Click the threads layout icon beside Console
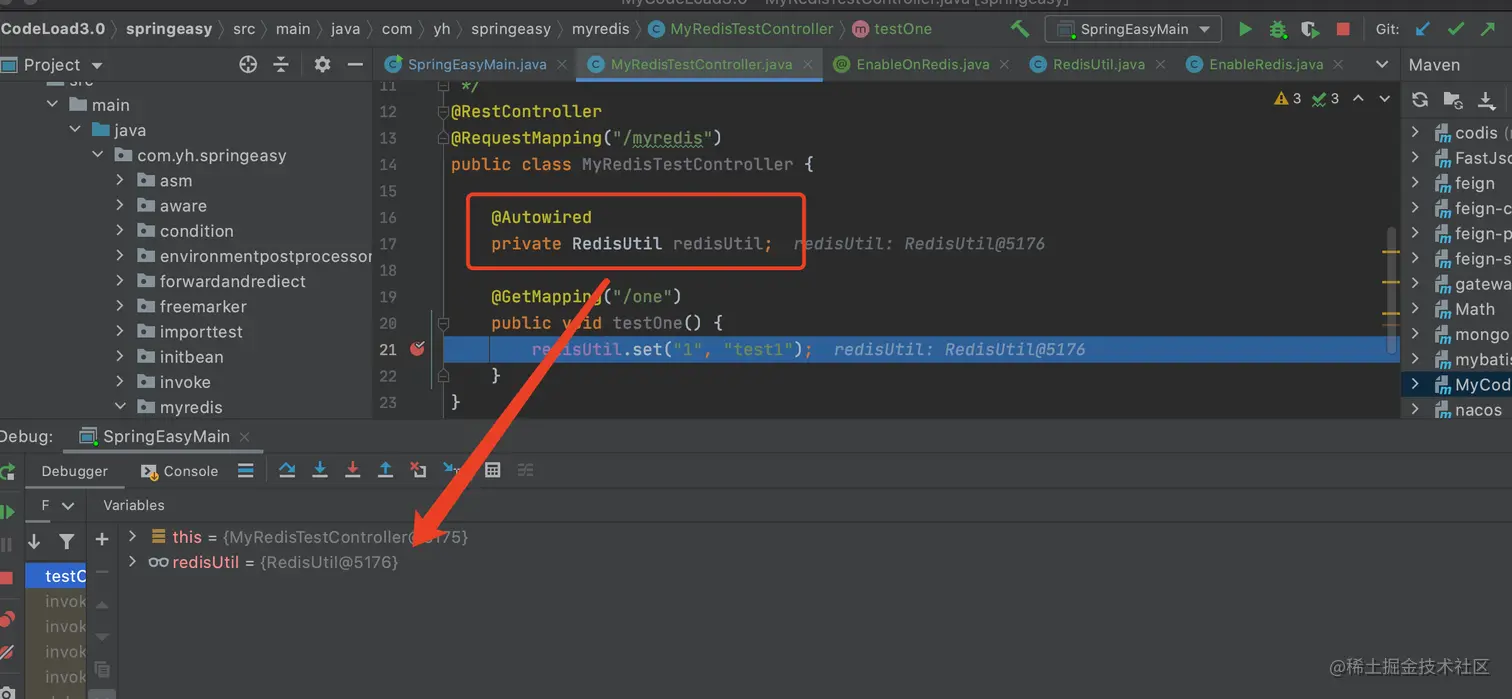 [x=246, y=470]
